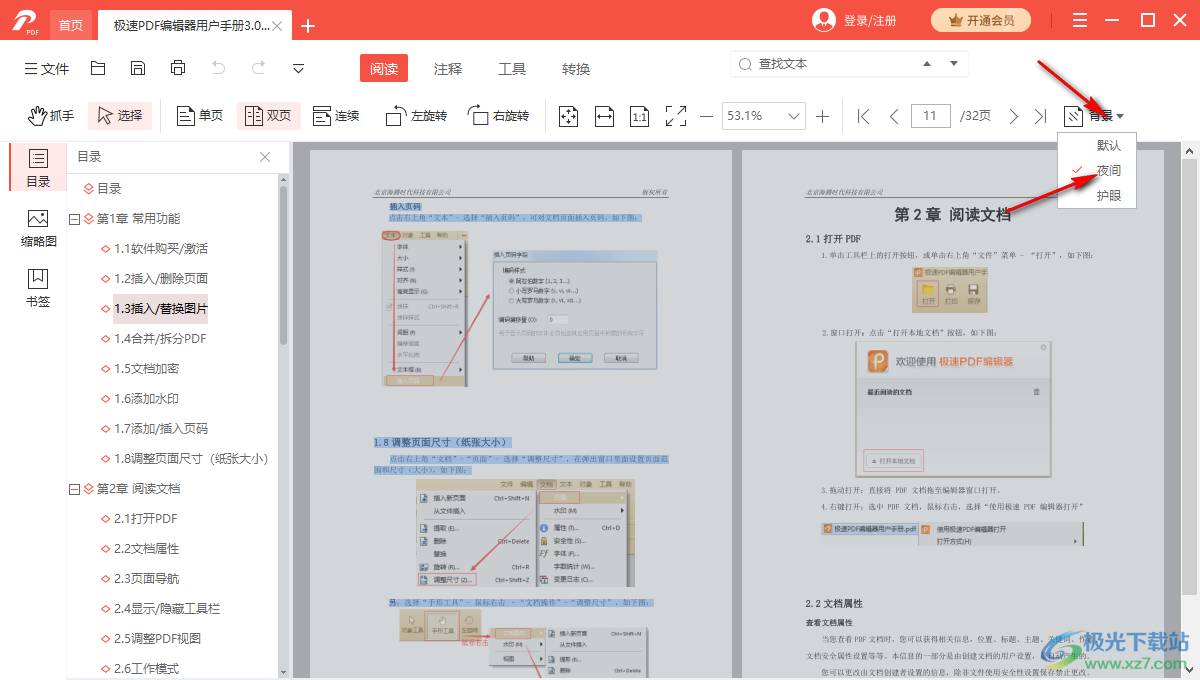Go to the next page
This screenshot has width=1200, height=680.
[1013, 116]
